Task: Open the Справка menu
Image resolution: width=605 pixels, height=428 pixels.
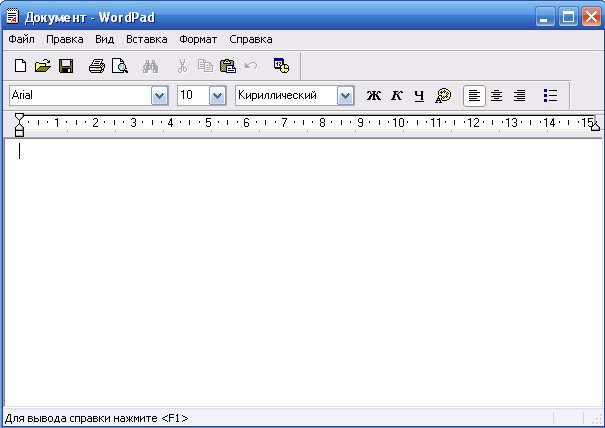Action: 251,39
